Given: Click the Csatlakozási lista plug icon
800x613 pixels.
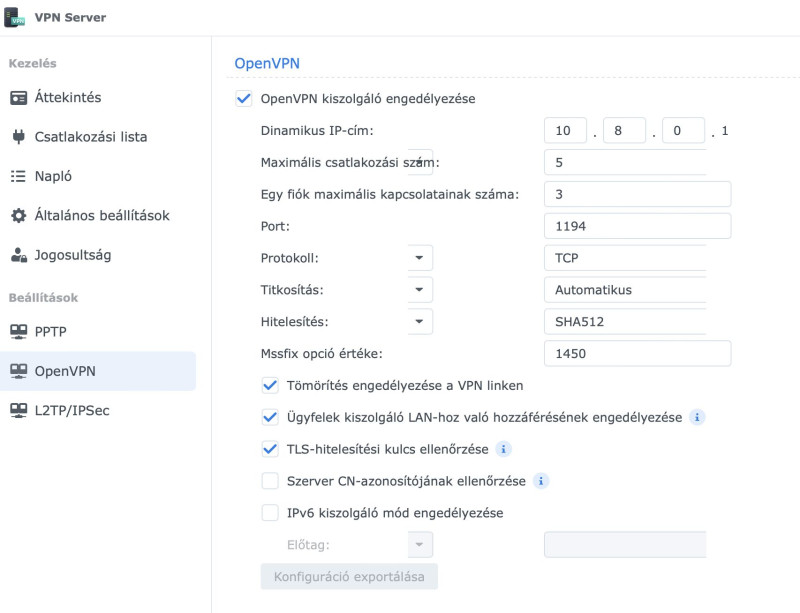Looking at the screenshot, I should (x=18, y=137).
